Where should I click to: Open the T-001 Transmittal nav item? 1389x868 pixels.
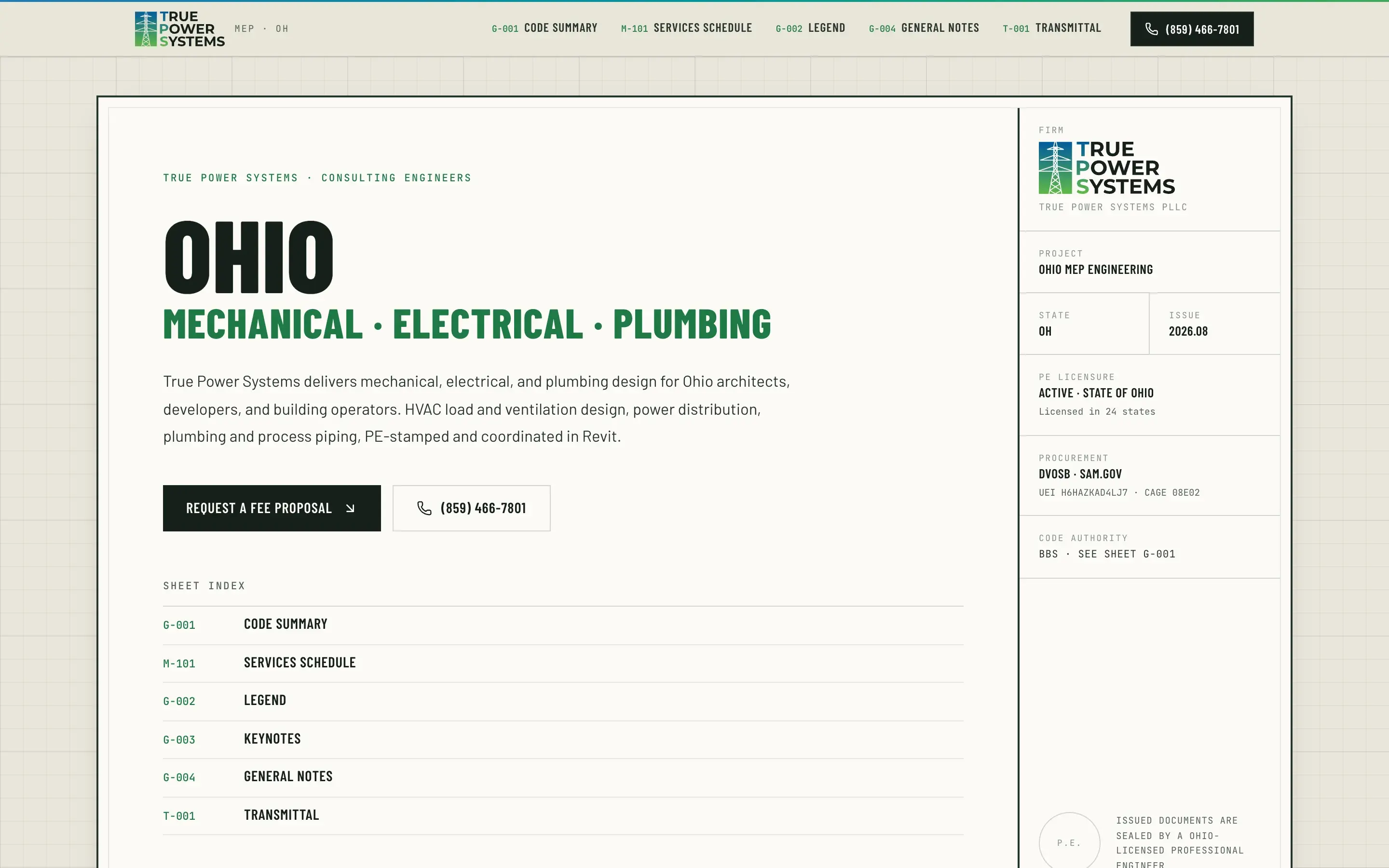pyautogui.click(x=1051, y=28)
